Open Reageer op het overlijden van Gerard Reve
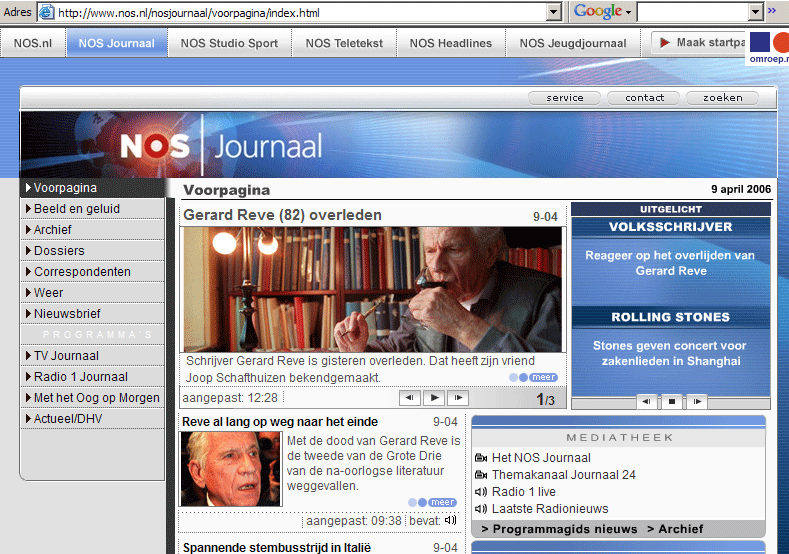Image resolution: width=789 pixels, height=554 pixels. (x=670, y=263)
